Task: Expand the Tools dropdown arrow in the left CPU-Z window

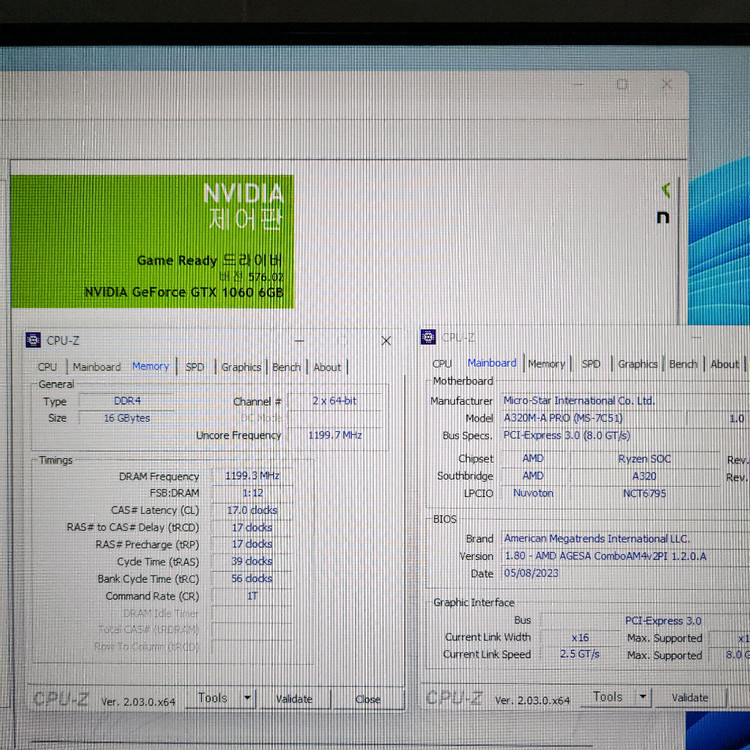Action: tap(247, 698)
